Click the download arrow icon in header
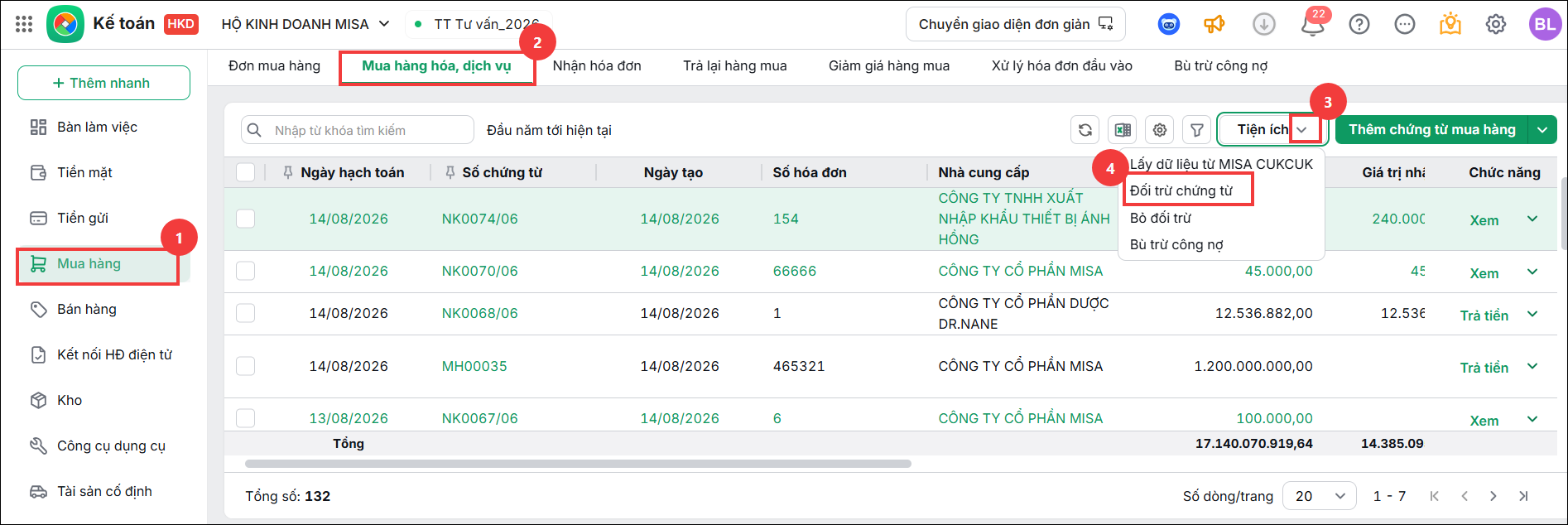This screenshot has width=1568, height=525. 1263,24
